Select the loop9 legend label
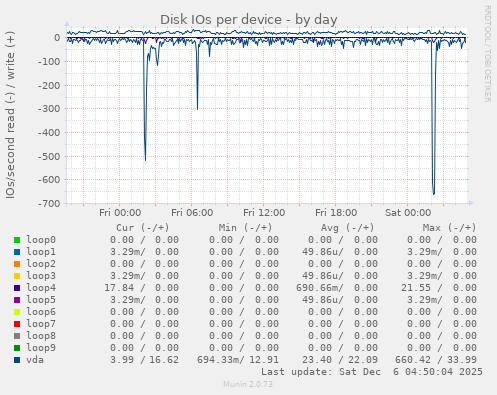This screenshot has height=395, width=497. point(41,348)
